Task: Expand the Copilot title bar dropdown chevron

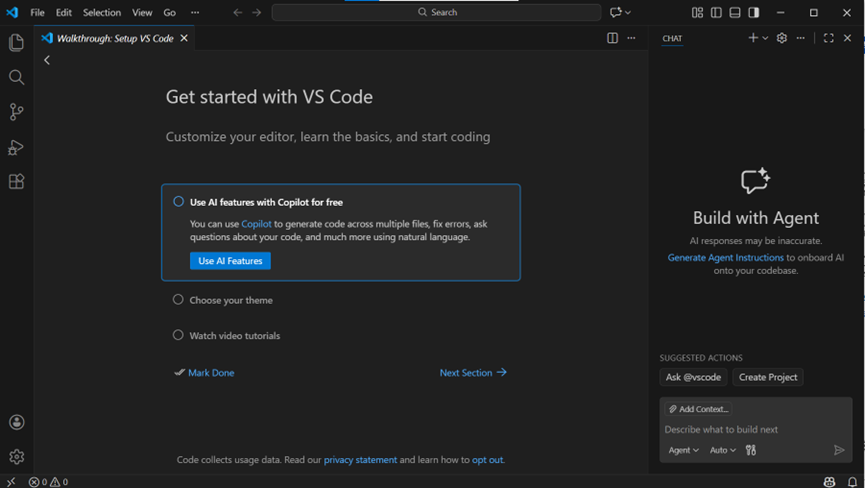Action: point(628,12)
